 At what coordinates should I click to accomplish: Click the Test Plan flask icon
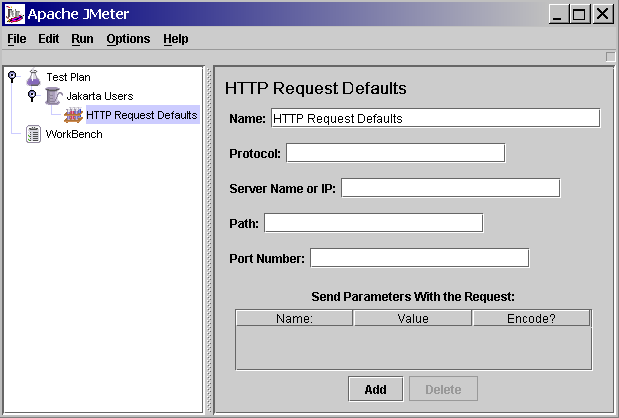pyautogui.click(x=34, y=77)
